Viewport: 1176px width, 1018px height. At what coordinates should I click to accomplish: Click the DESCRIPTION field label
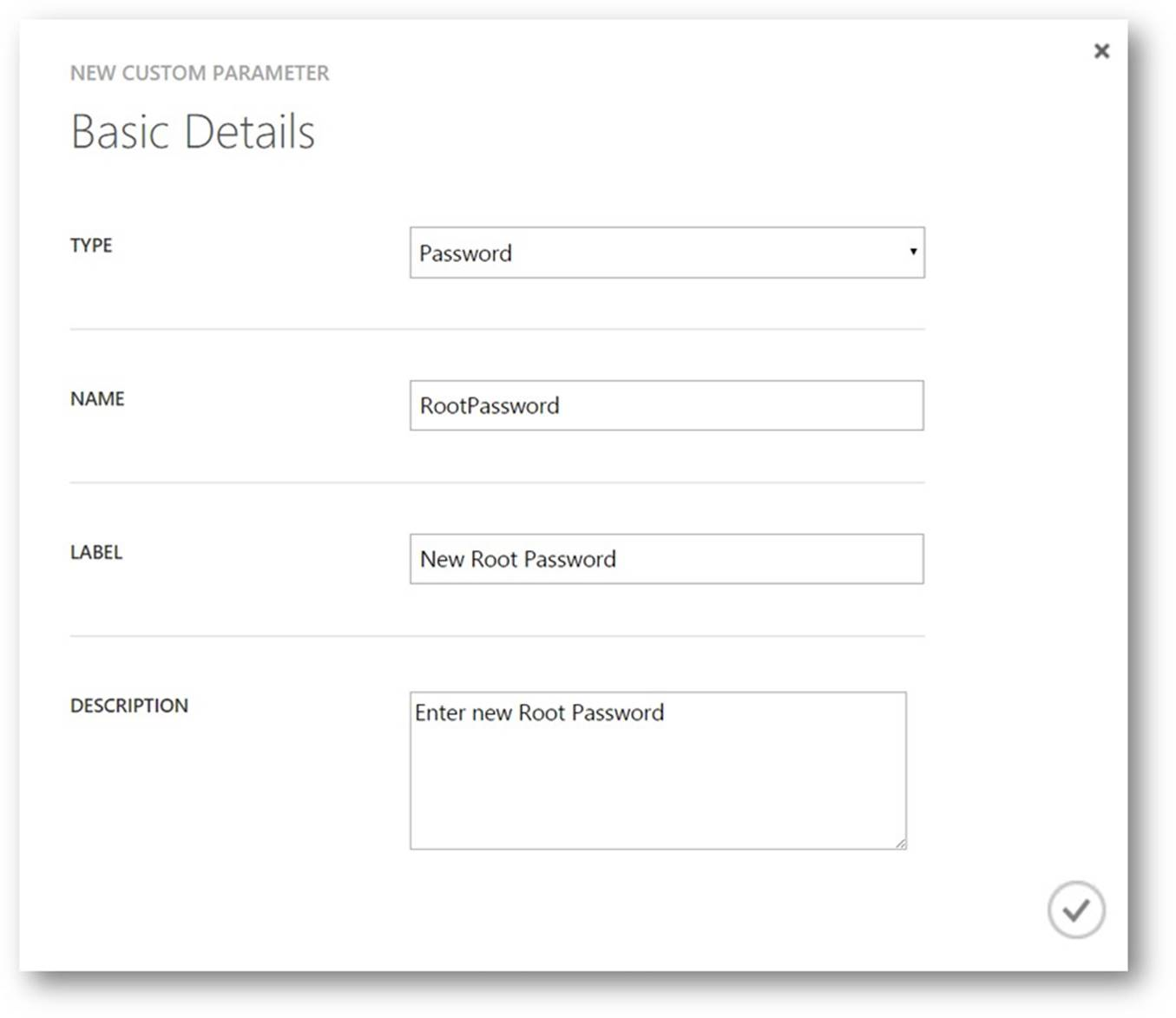tap(129, 706)
